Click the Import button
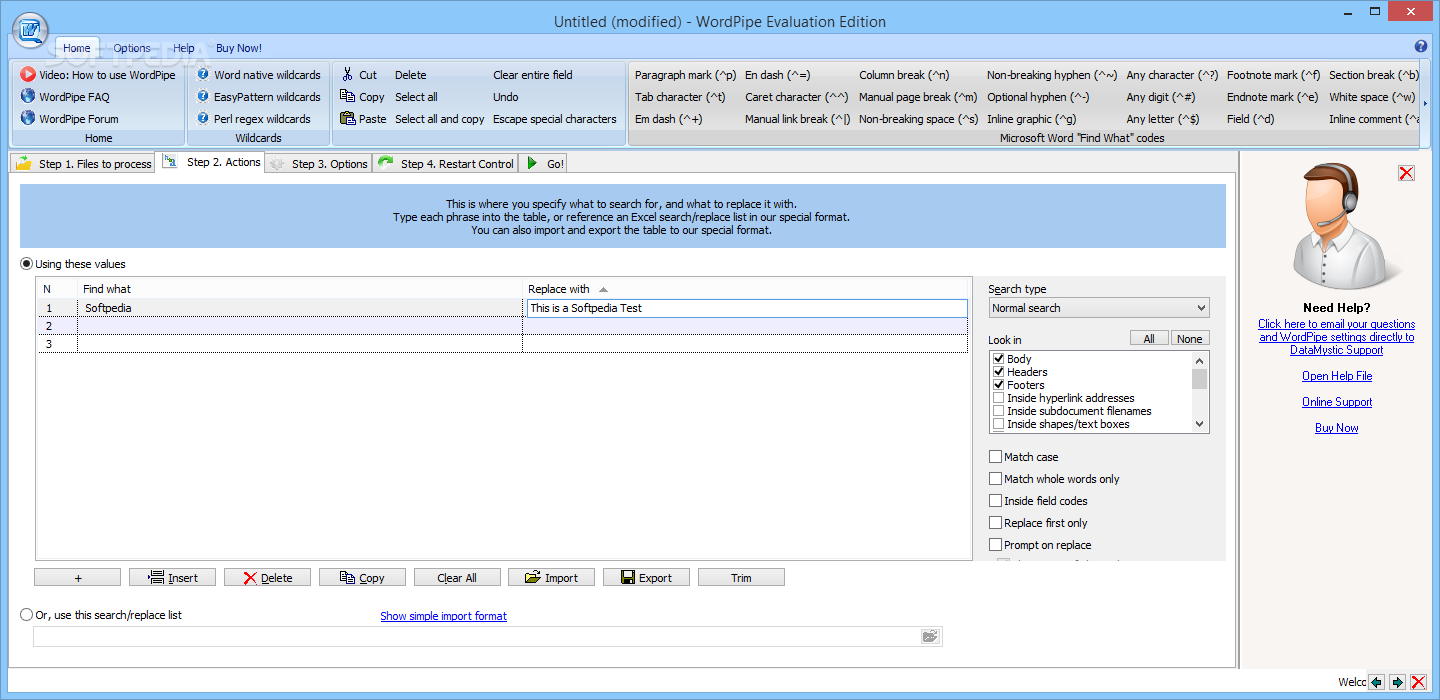The image size is (1440, 700). (551, 577)
